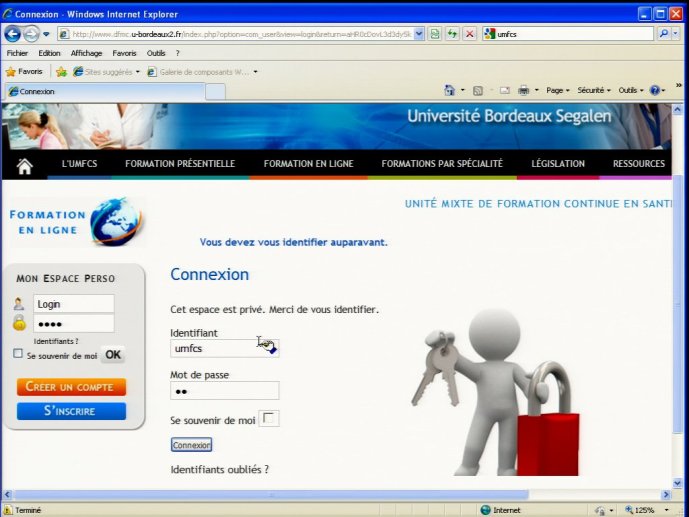Click the Connexion submit button
This screenshot has height=517, width=689.
(x=191, y=445)
